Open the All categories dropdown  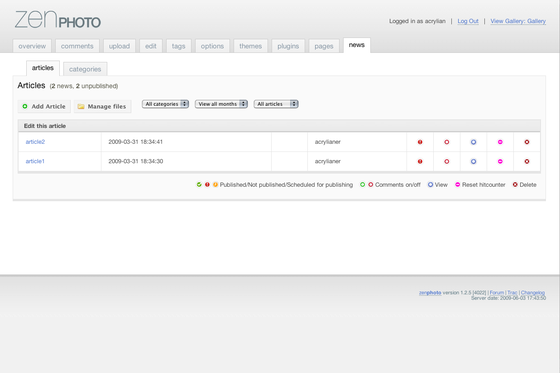pos(165,104)
